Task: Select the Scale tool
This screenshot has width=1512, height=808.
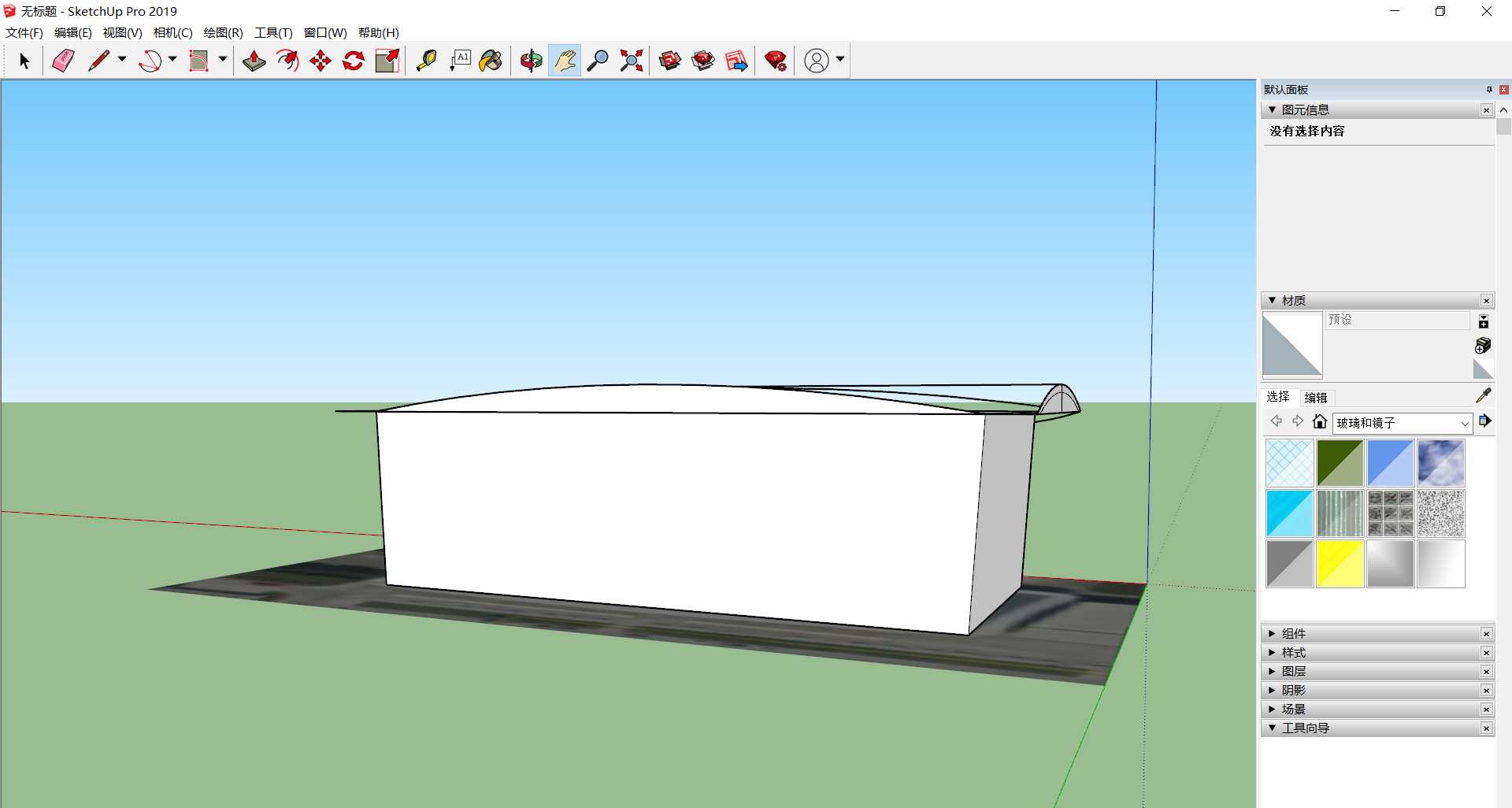Action: coord(387,61)
